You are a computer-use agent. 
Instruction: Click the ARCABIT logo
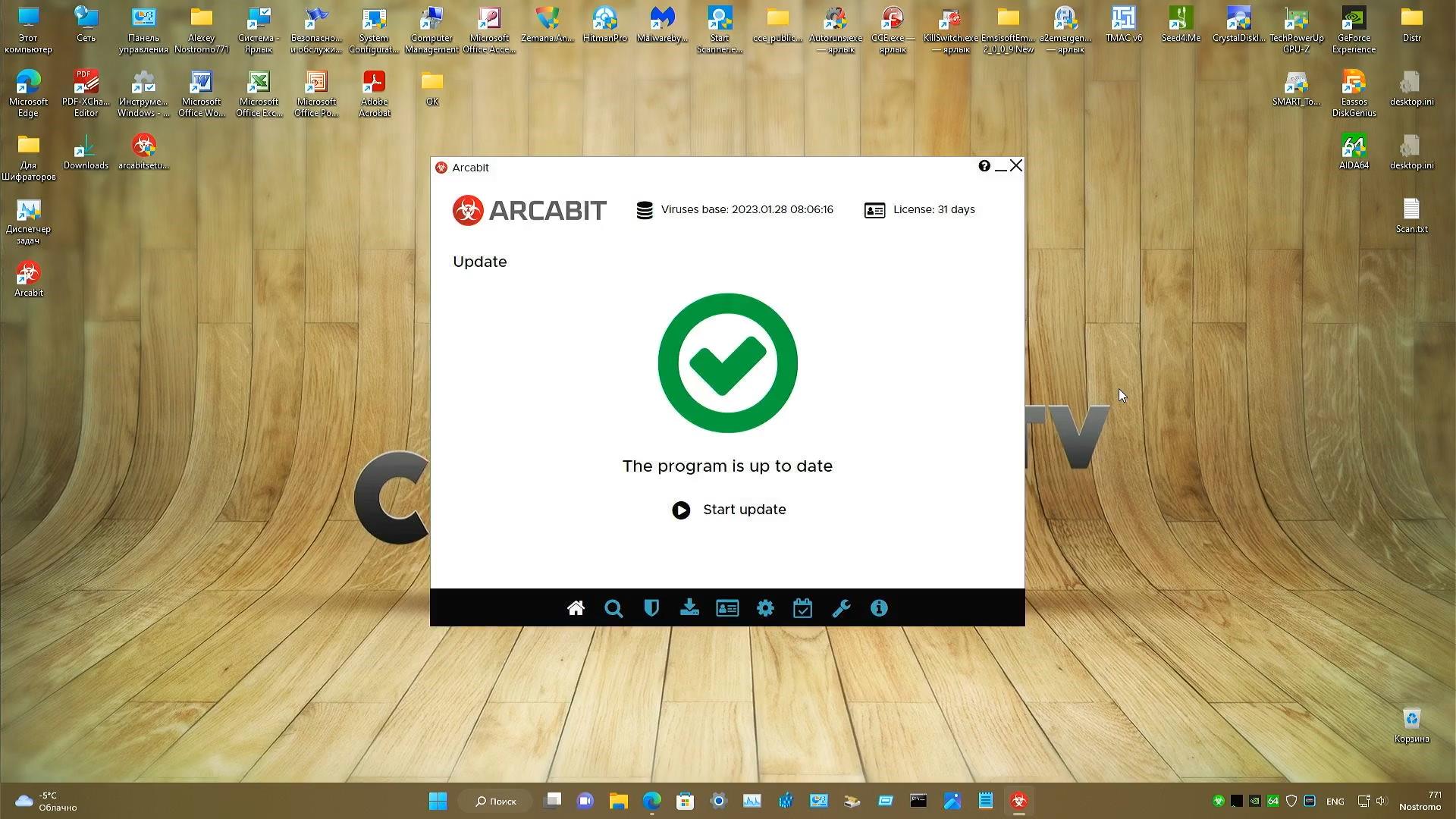coord(529,210)
